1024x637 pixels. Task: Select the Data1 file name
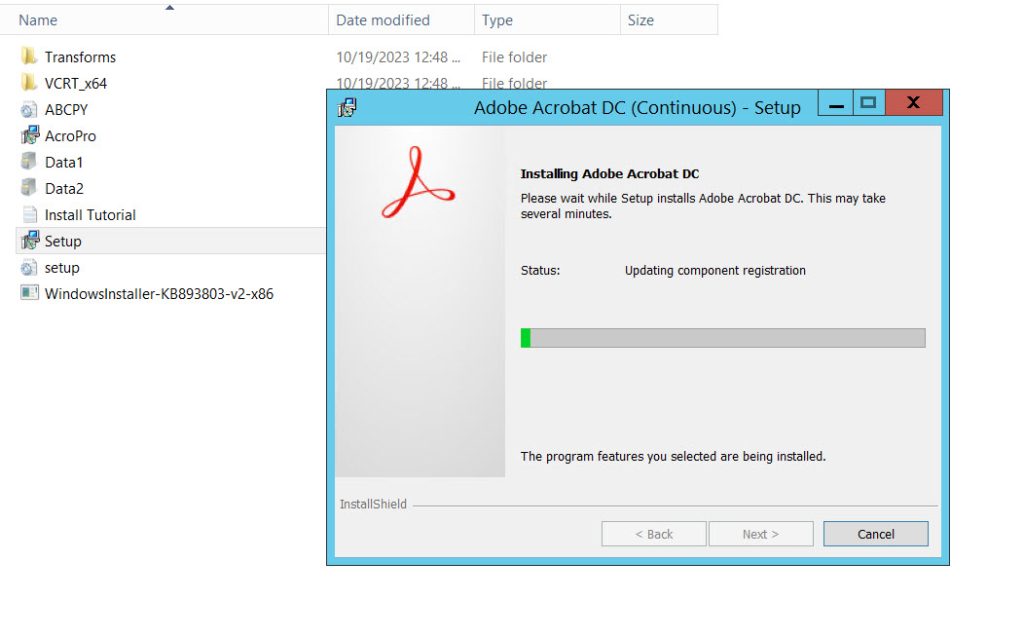pos(64,162)
